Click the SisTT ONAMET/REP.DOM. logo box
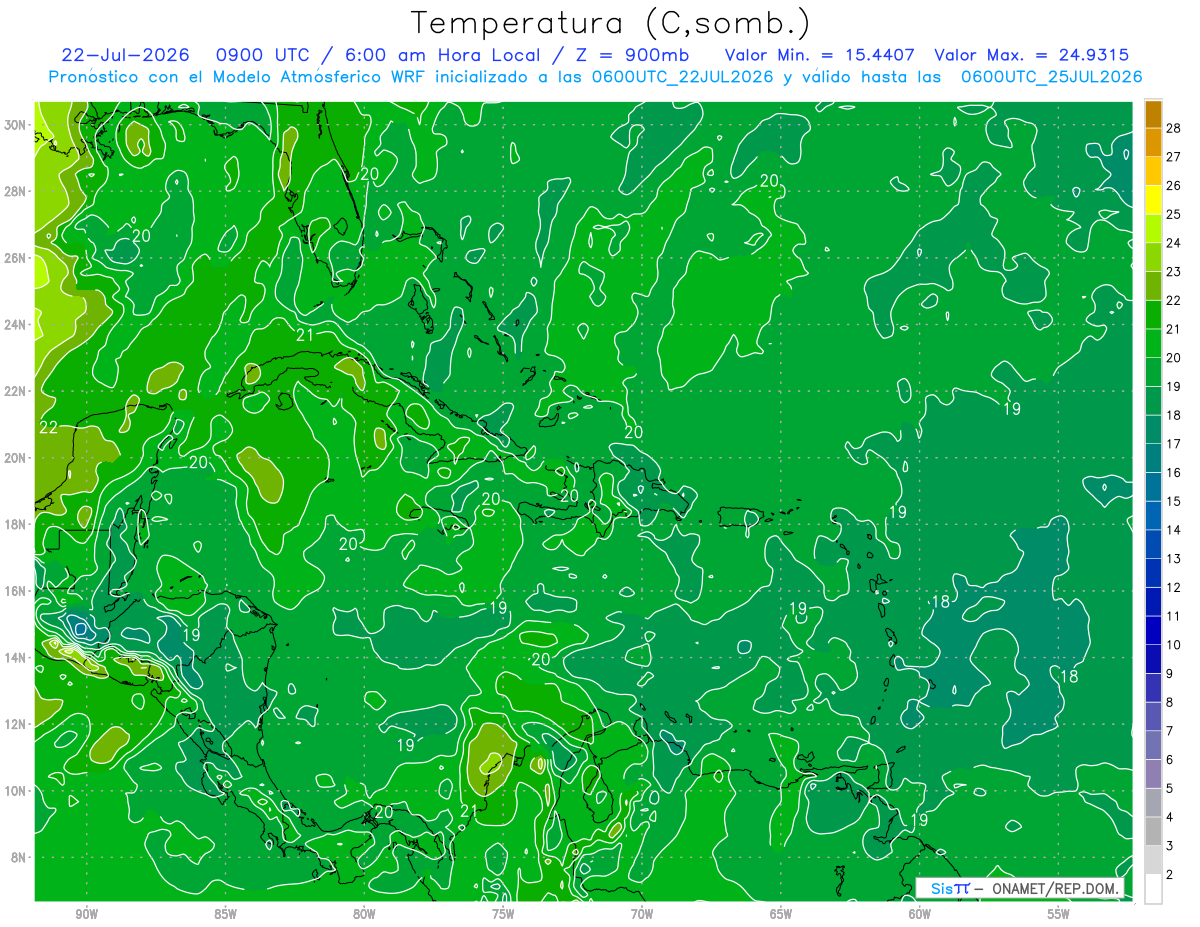The width and height of the screenshot is (1200, 927). coord(1020,888)
